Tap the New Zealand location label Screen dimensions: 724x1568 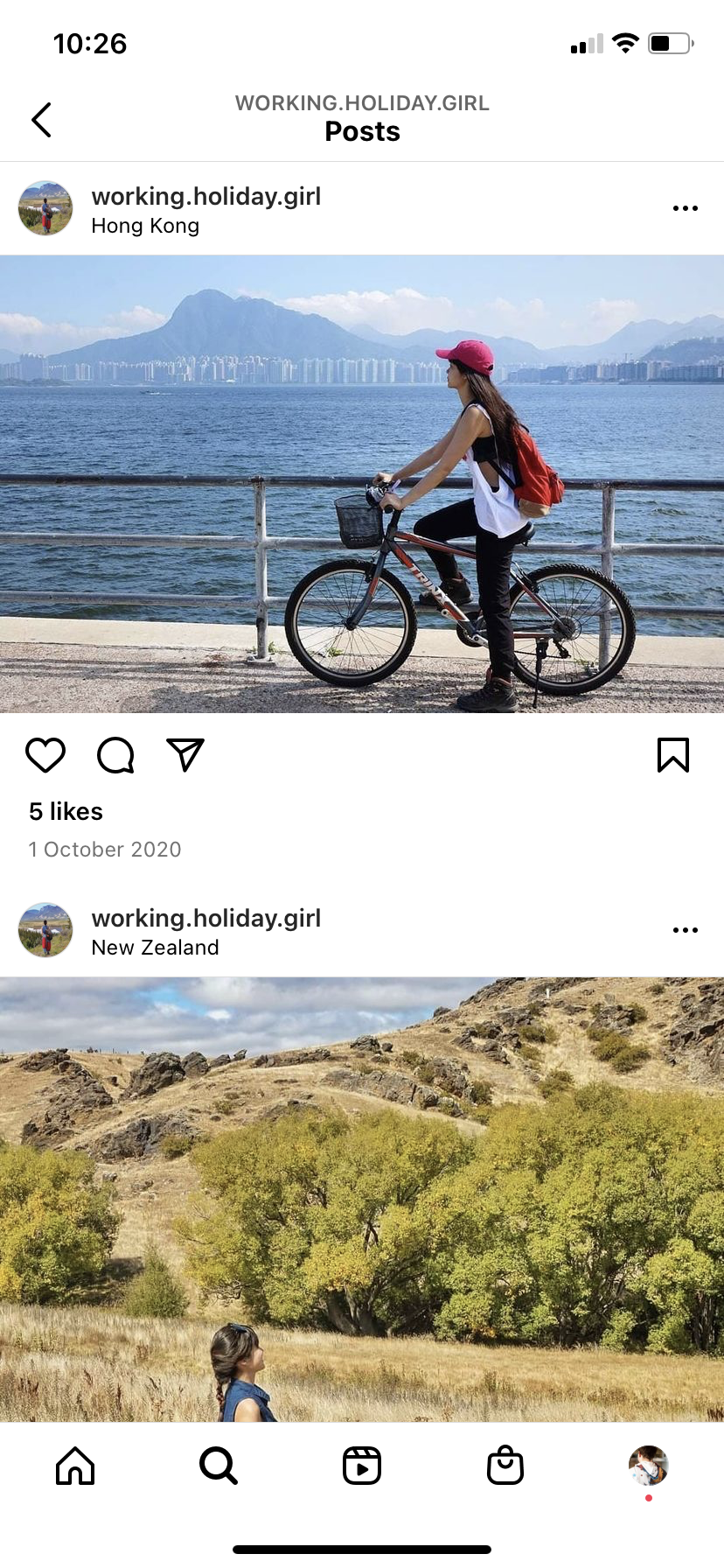point(156,948)
